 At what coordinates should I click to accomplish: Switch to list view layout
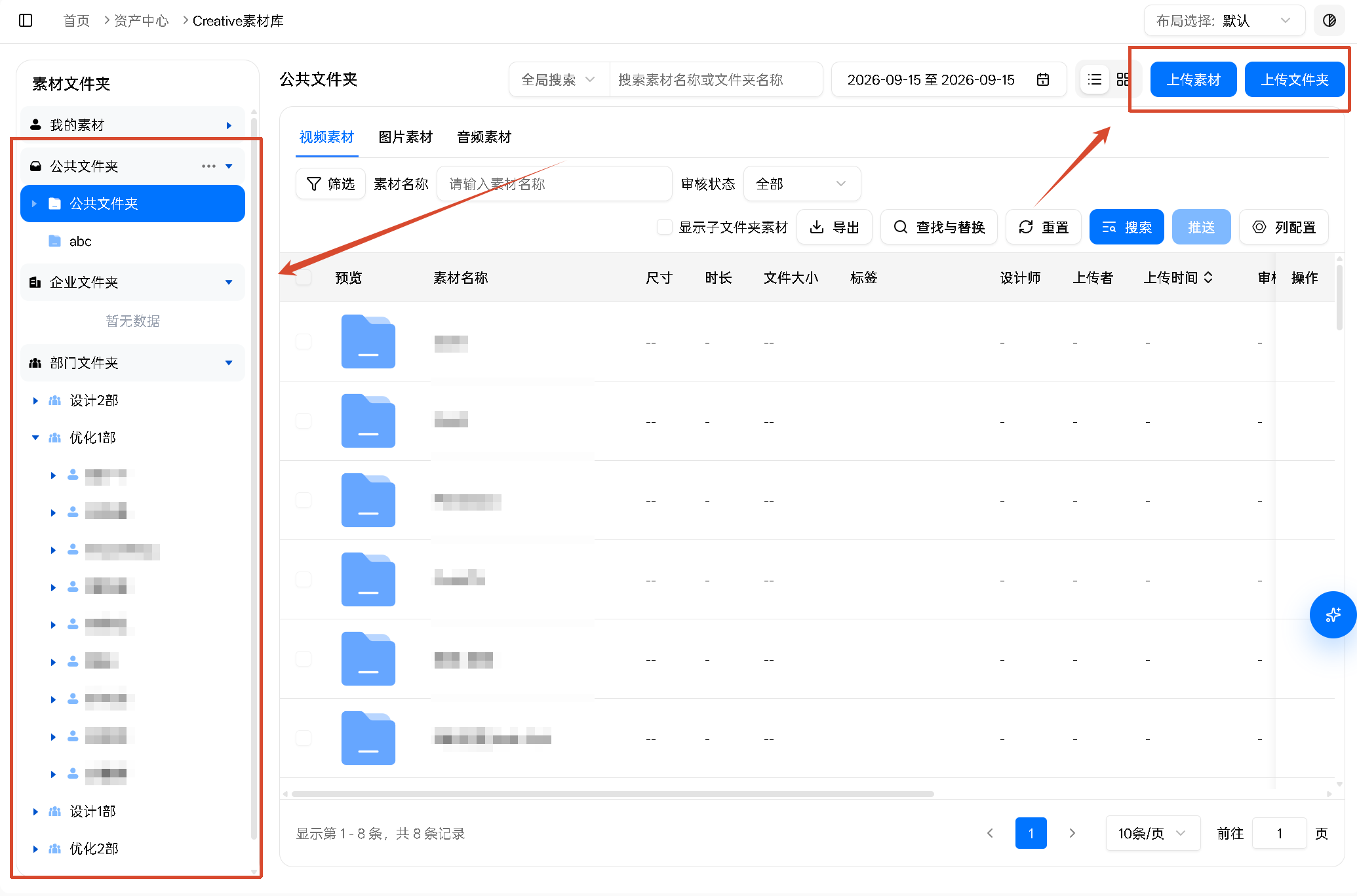pos(1094,79)
